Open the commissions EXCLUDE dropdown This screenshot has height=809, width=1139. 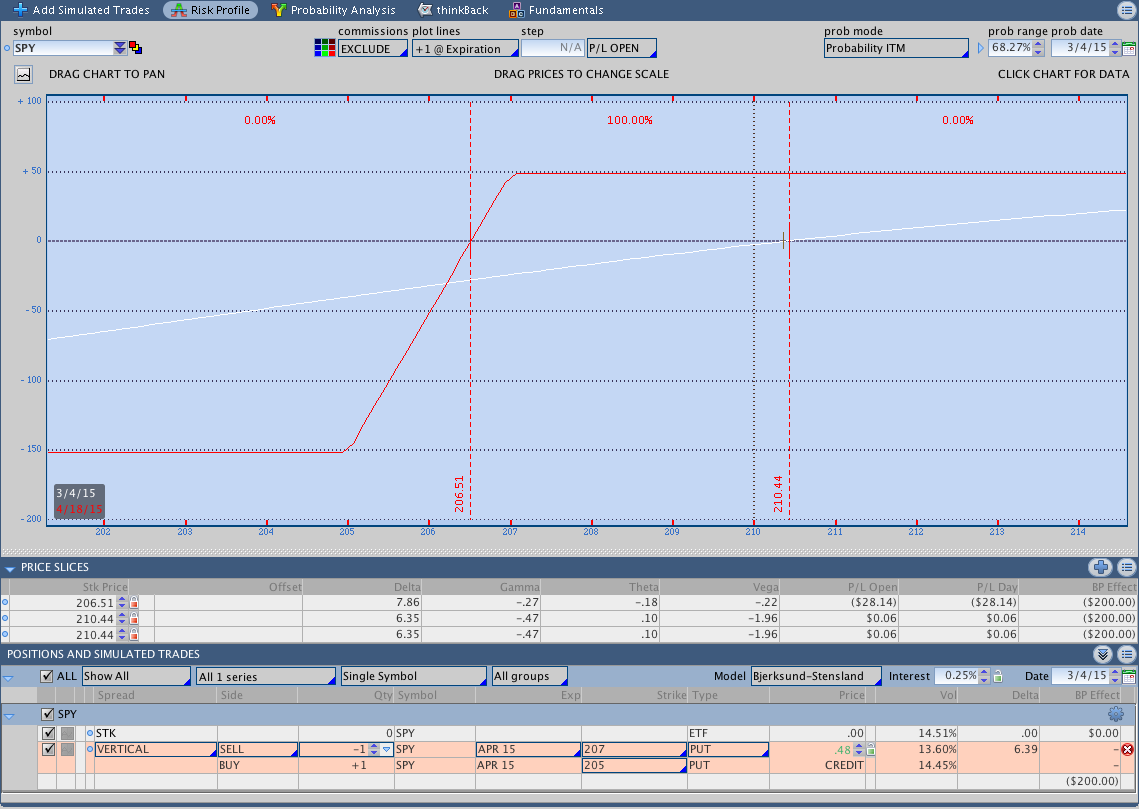373,48
